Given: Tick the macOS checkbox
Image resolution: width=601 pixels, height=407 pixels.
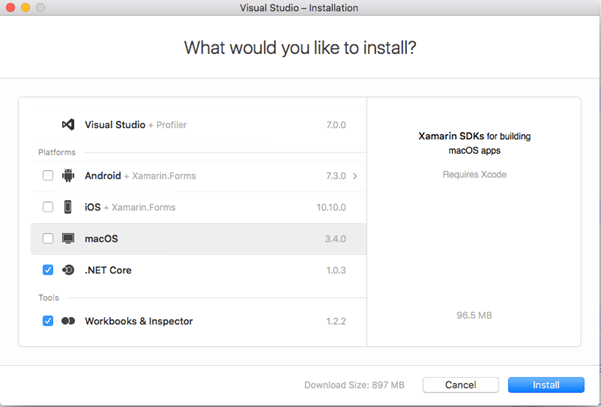Looking at the screenshot, I should tap(48, 239).
